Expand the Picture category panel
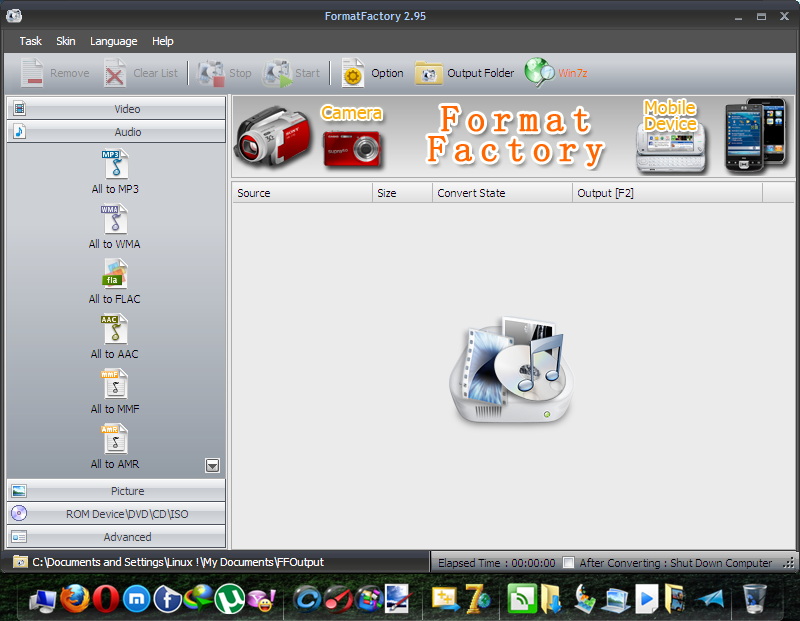This screenshot has height=621, width=800. (x=116, y=490)
